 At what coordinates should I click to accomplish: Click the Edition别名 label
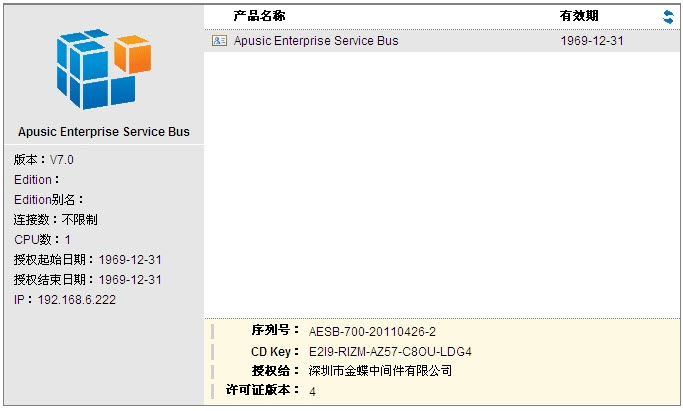(48, 200)
